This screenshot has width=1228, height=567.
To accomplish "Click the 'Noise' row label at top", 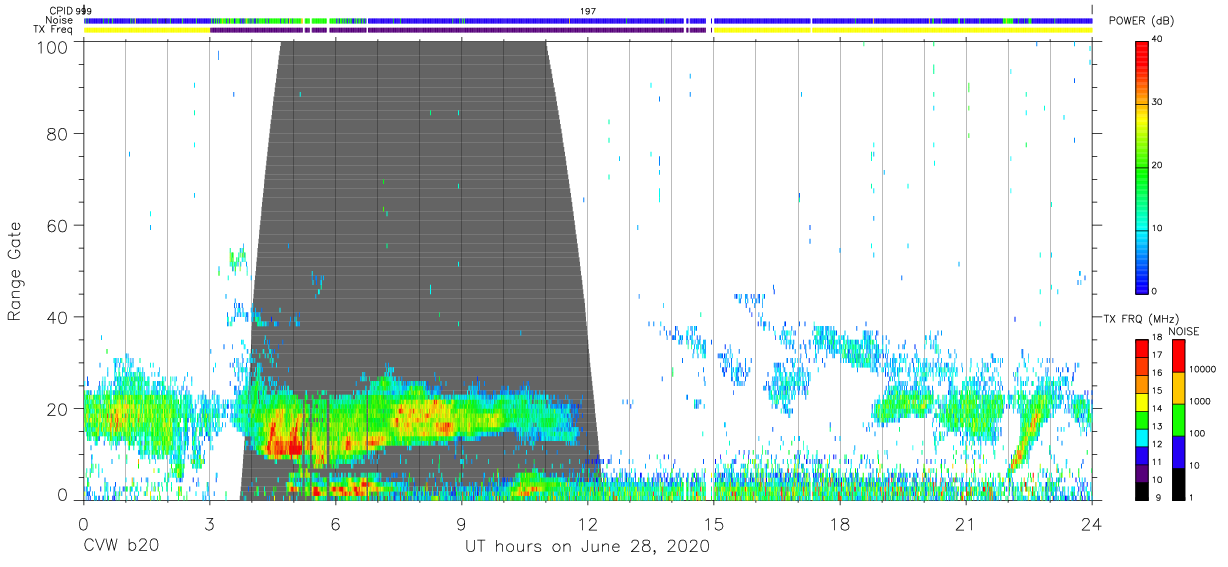I will coord(58,20).
